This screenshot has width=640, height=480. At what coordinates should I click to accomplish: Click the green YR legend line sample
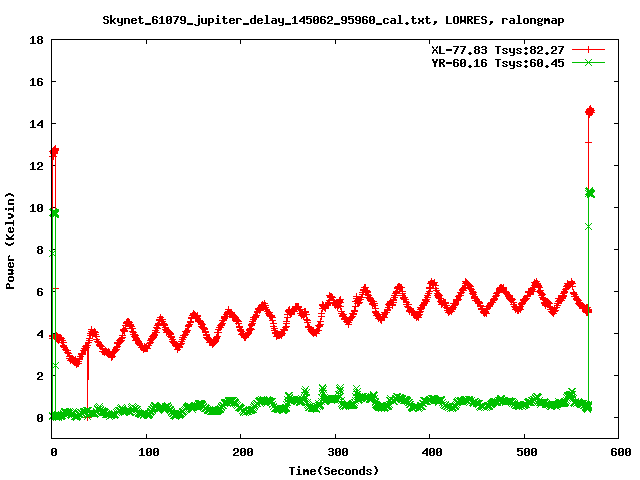pyautogui.click(x=589, y=62)
